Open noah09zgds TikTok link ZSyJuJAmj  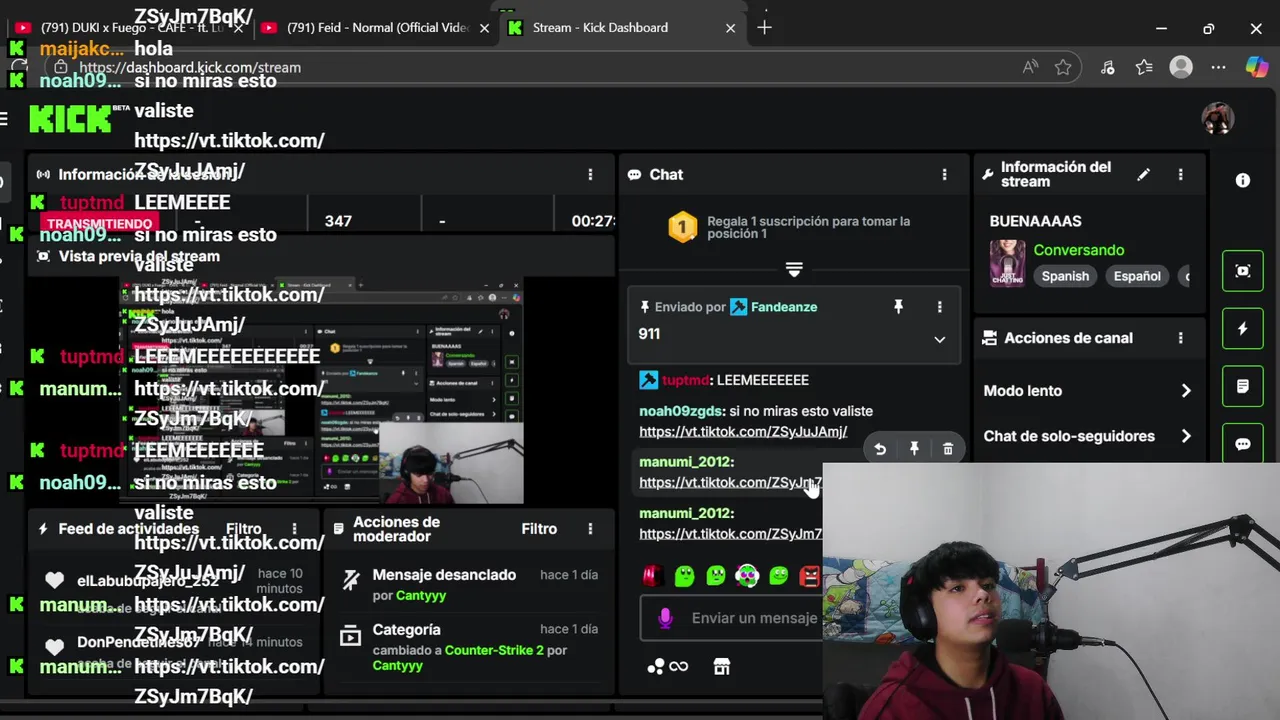pos(743,432)
